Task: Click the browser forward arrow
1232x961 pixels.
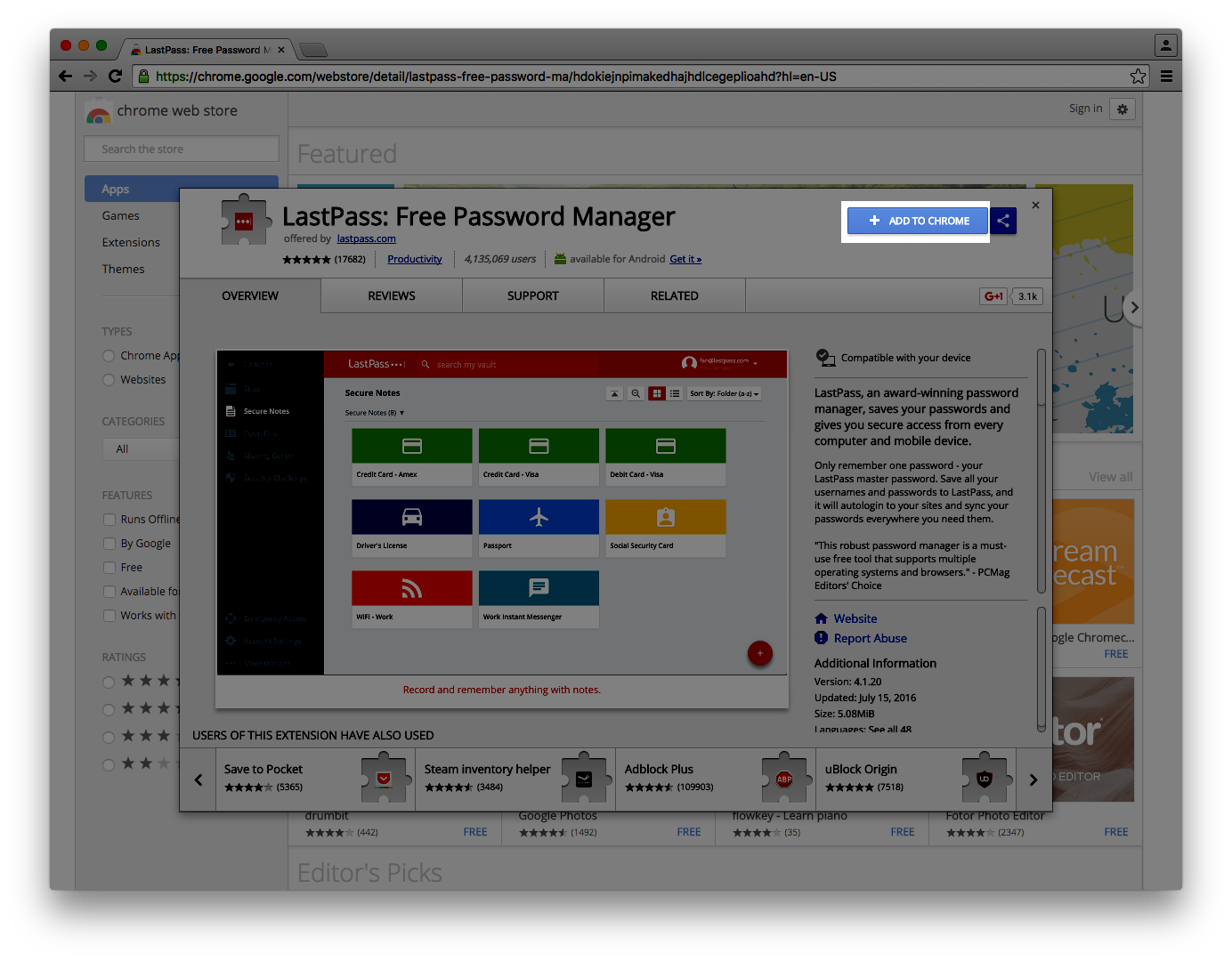Action: [x=90, y=77]
